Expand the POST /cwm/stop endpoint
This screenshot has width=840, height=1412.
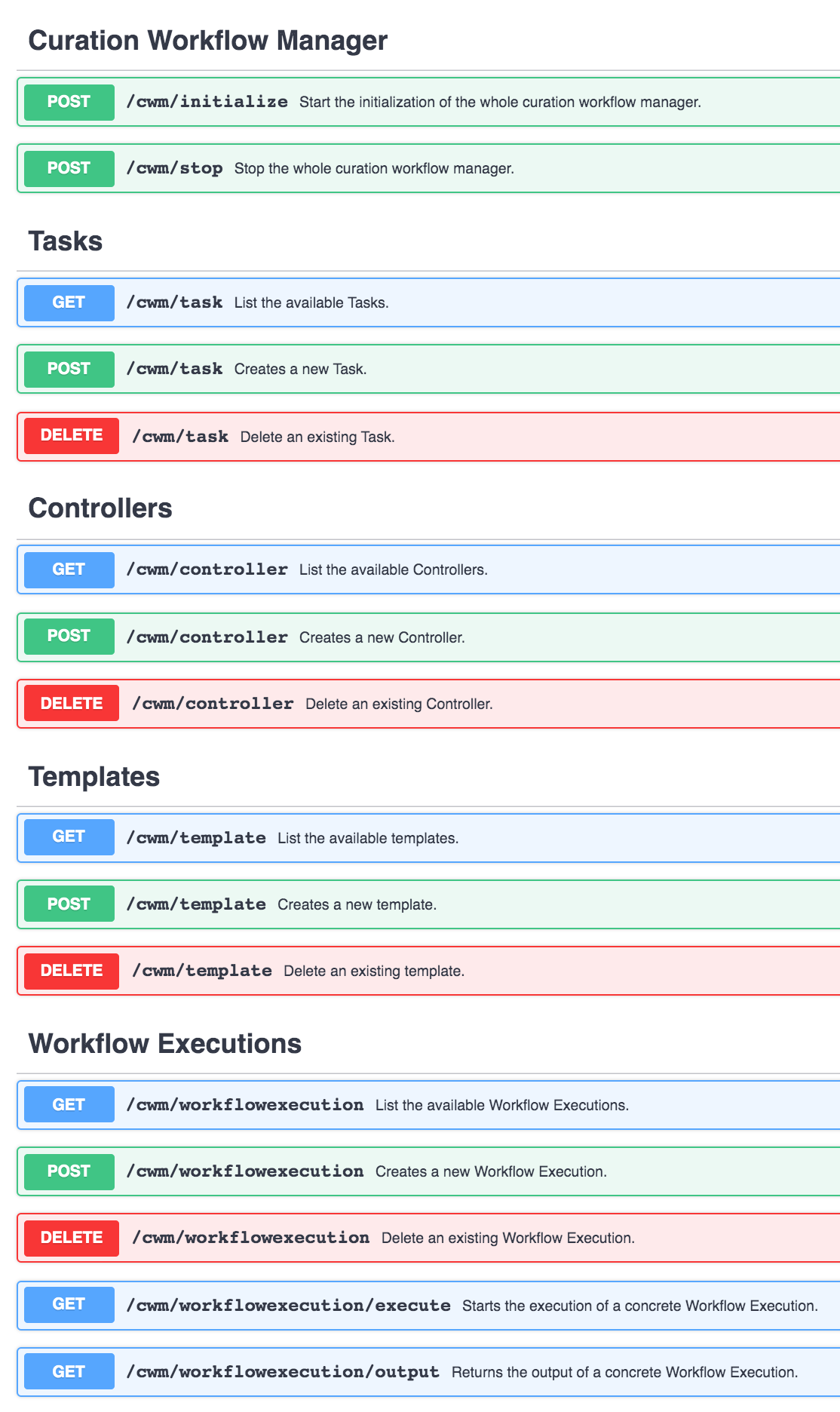point(428,168)
